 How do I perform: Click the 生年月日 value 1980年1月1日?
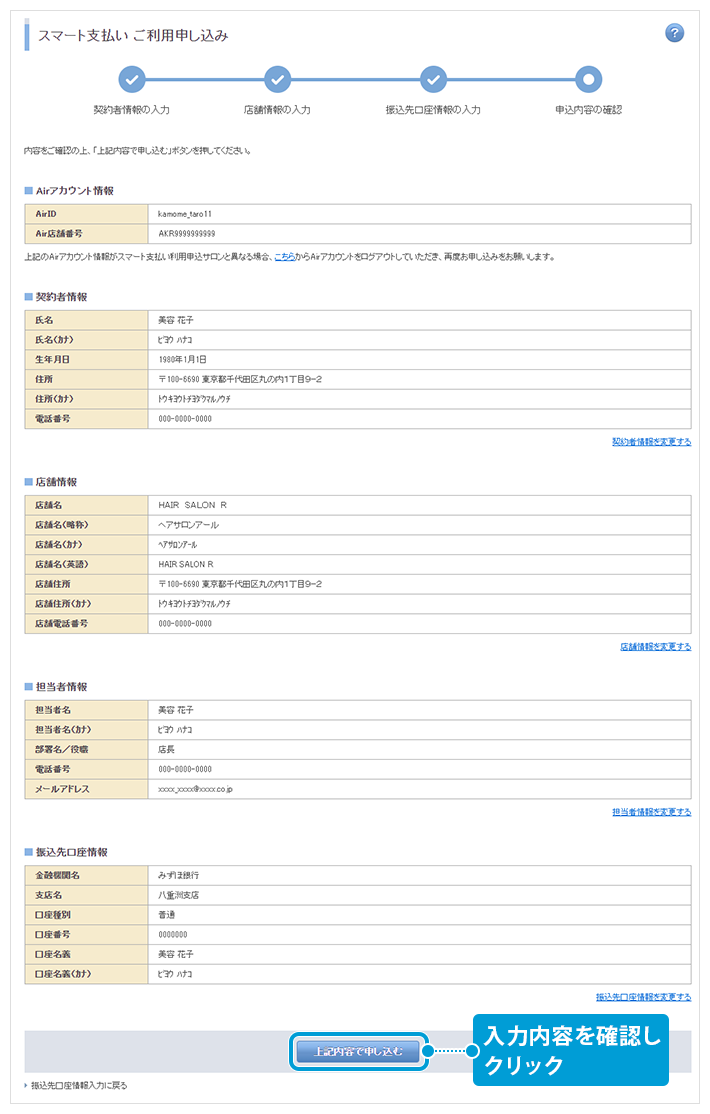tap(183, 359)
